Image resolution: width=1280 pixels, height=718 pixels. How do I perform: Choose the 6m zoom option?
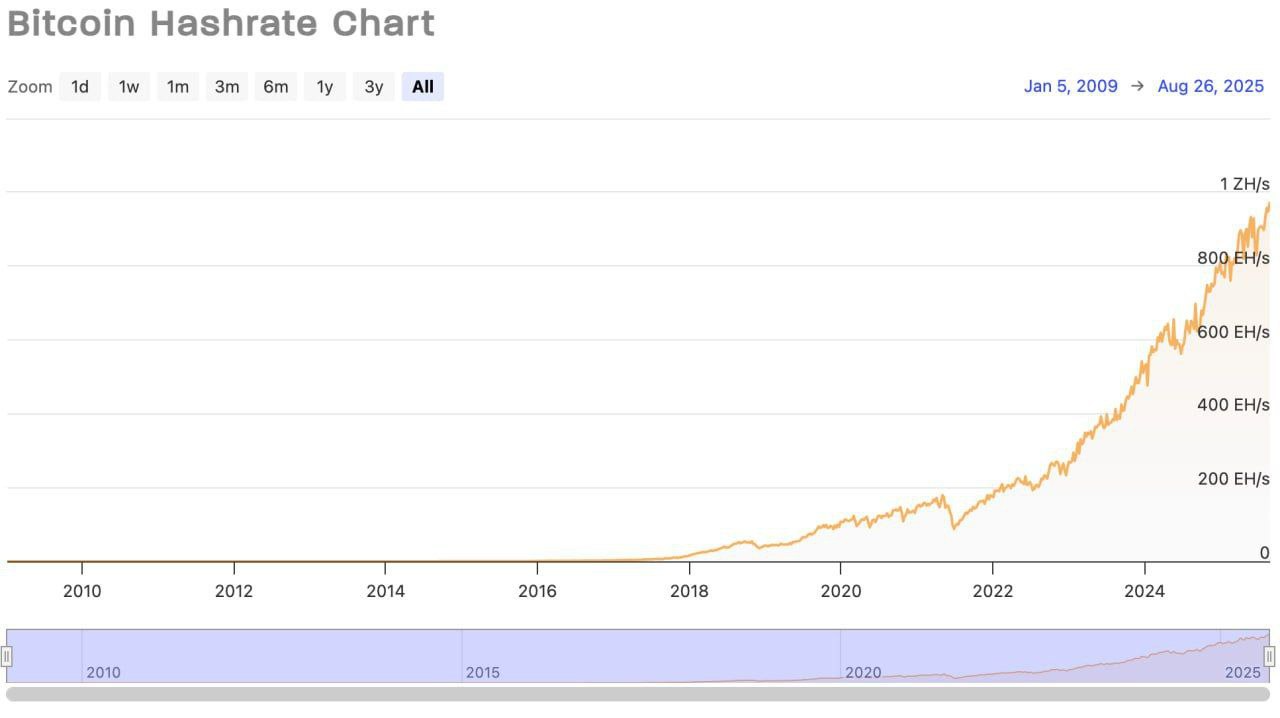276,86
